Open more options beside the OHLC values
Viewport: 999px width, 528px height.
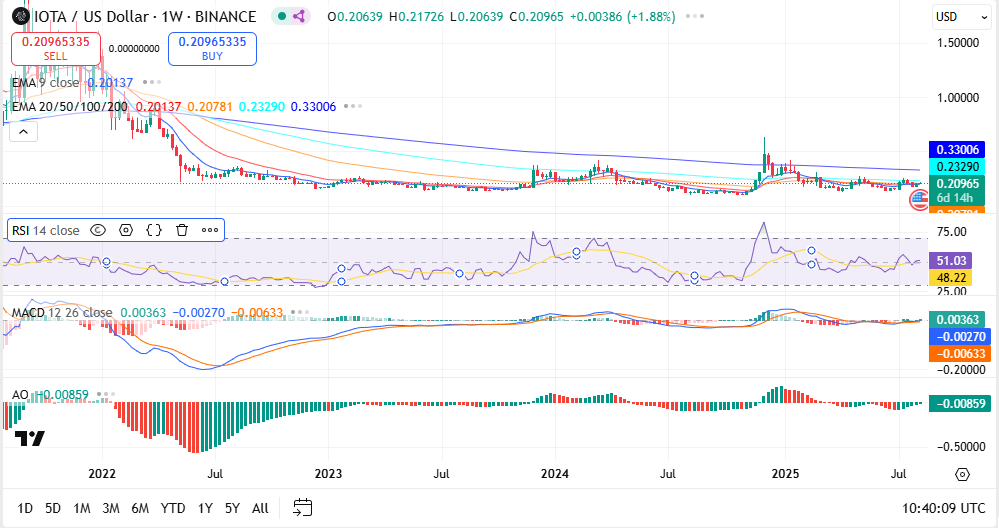click(695, 17)
